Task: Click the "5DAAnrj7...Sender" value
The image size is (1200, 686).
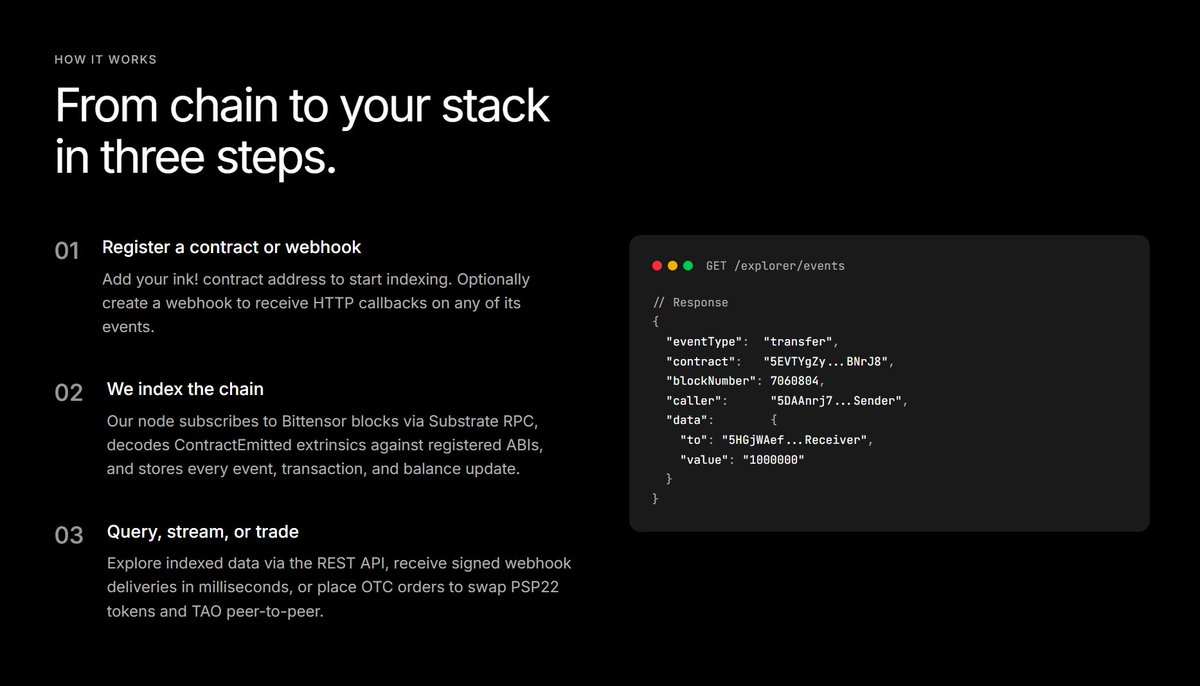Action: [838, 400]
